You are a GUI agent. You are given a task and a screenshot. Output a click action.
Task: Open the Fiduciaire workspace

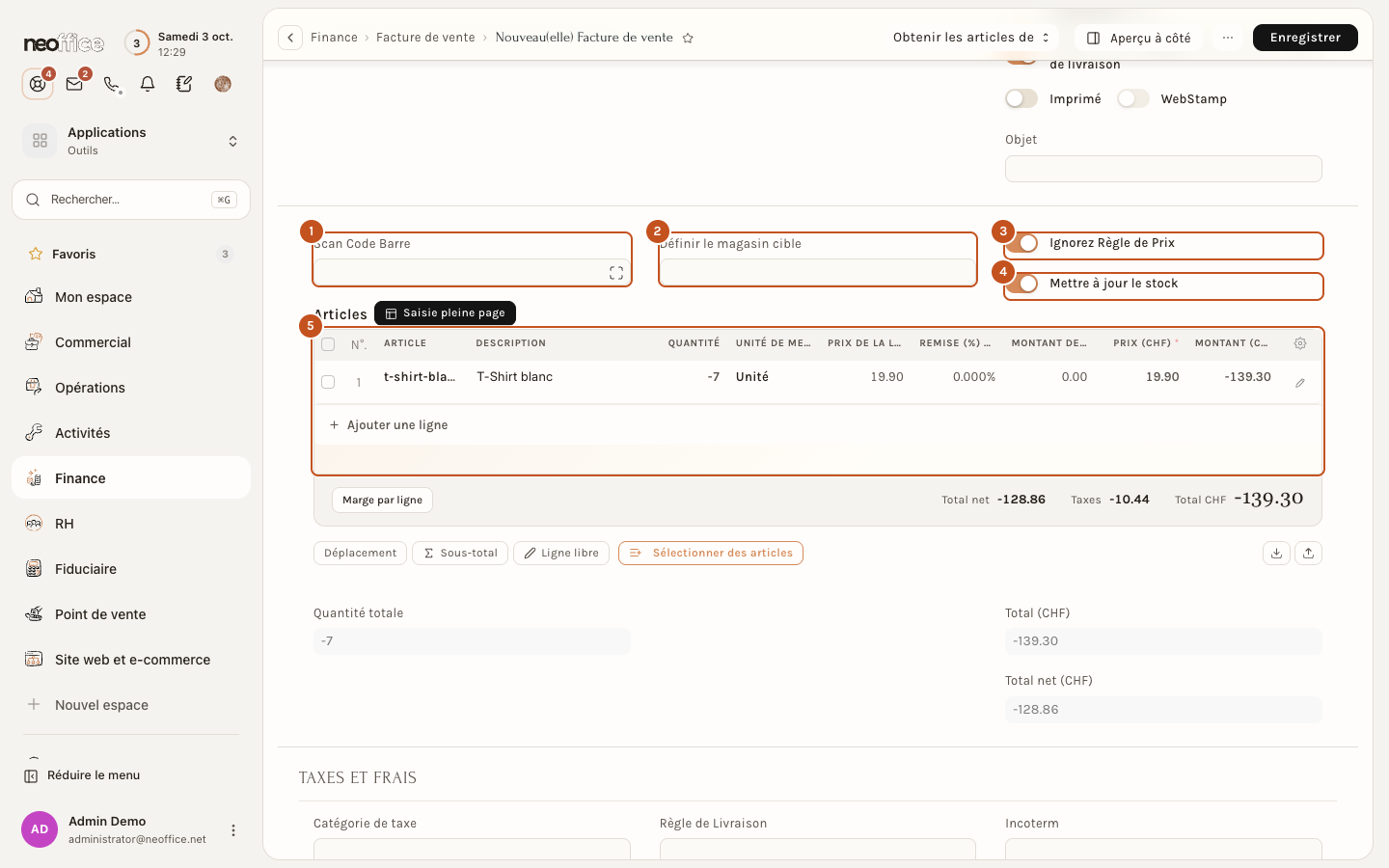131,569
